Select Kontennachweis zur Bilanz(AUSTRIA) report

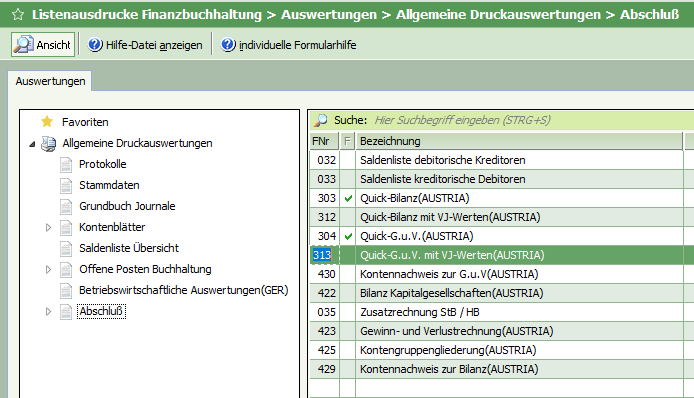coord(449,369)
